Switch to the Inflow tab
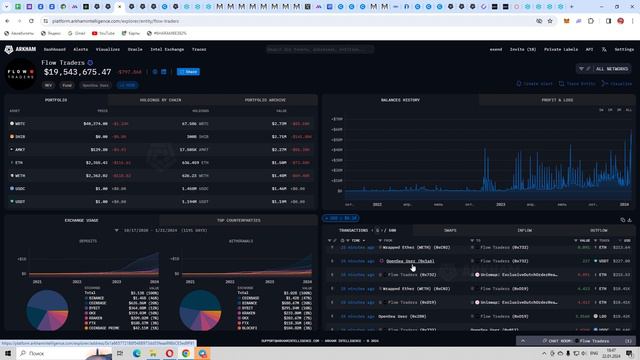The height and width of the screenshot is (360, 640). point(524,231)
